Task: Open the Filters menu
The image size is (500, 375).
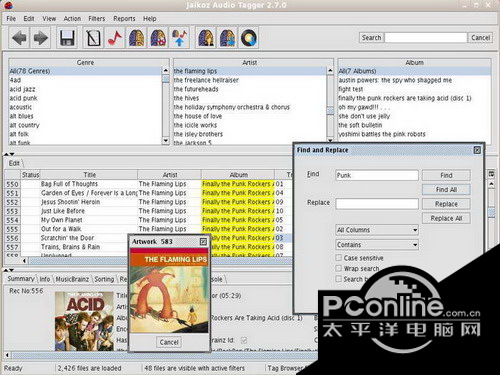Action: 97,19
